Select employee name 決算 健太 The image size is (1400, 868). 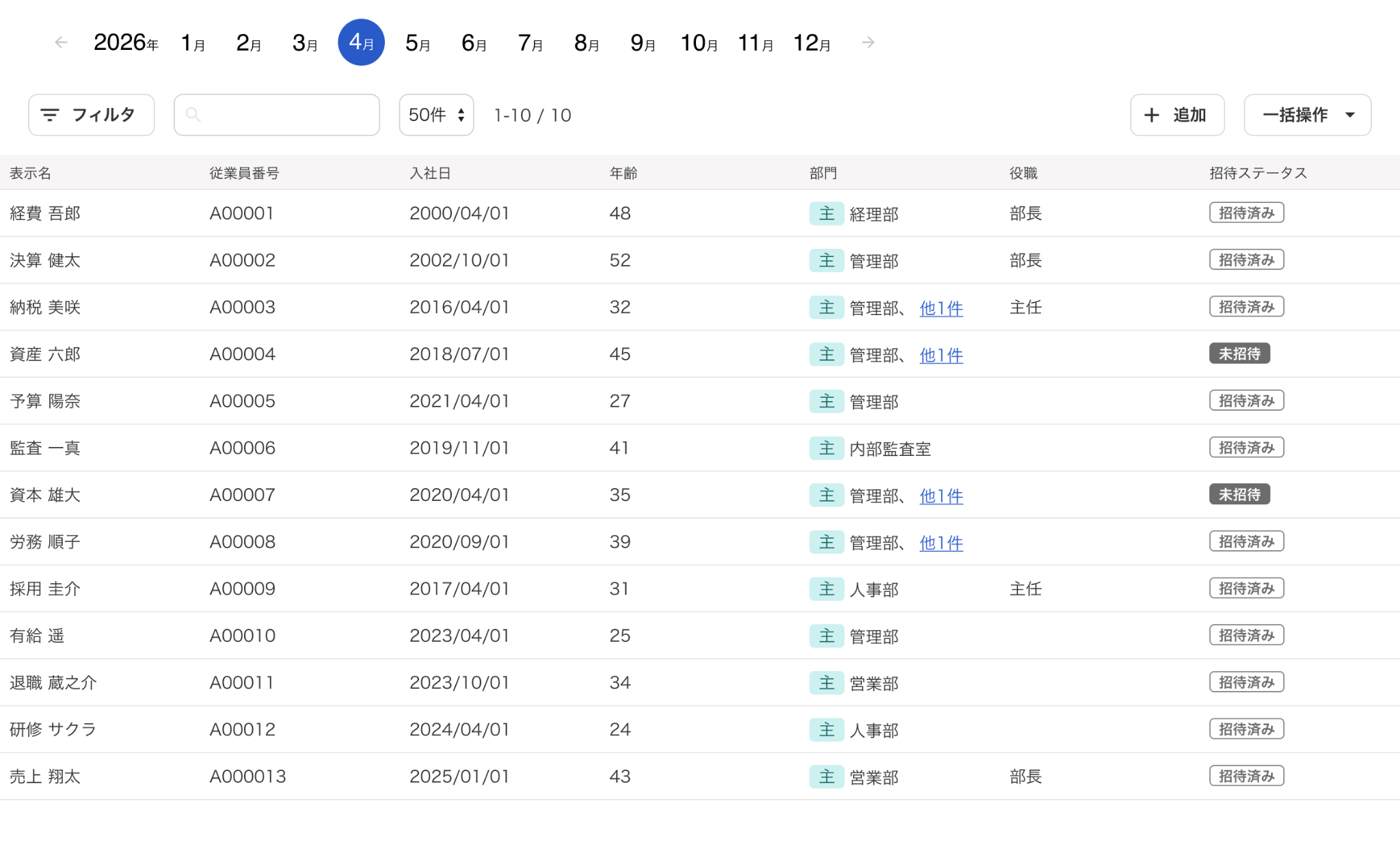click(x=45, y=260)
